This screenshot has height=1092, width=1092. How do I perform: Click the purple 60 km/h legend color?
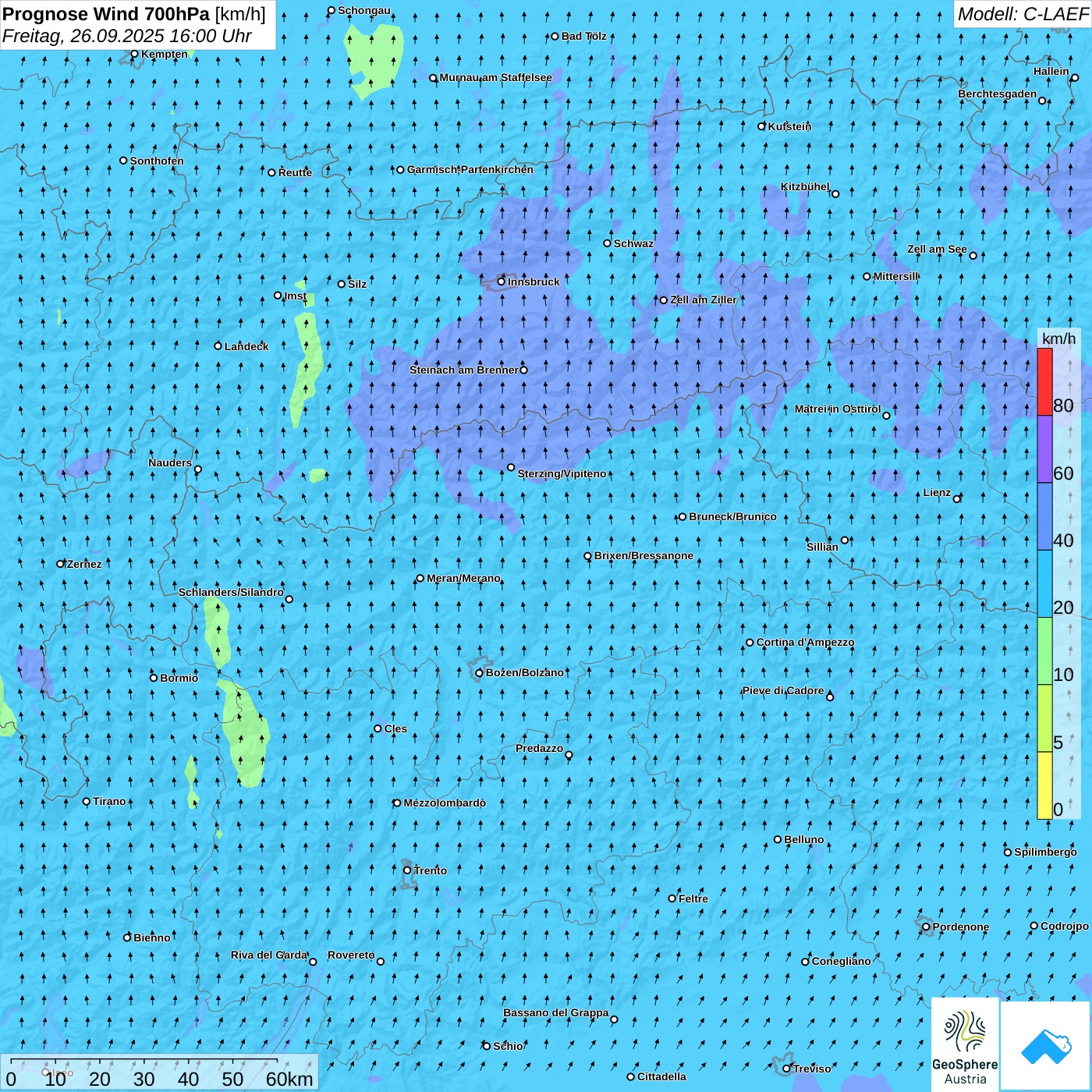pyautogui.click(x=1044, y=449)
